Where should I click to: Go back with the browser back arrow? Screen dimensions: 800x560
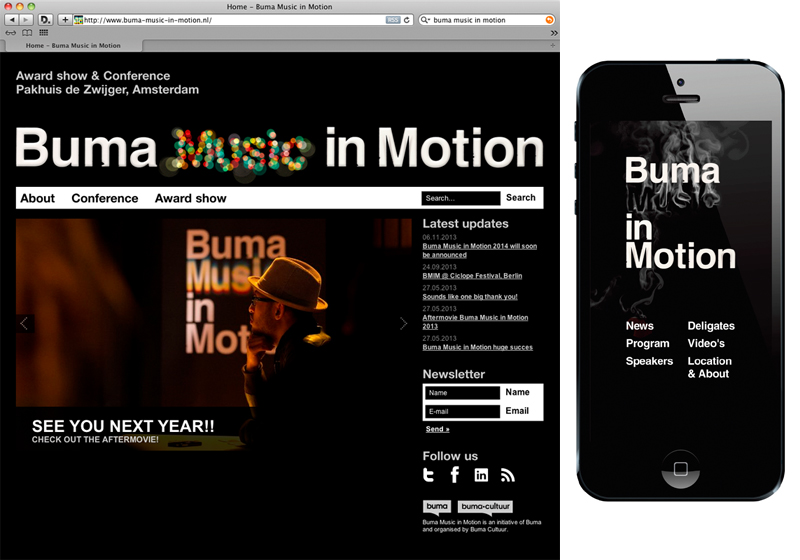click(12, 20)
